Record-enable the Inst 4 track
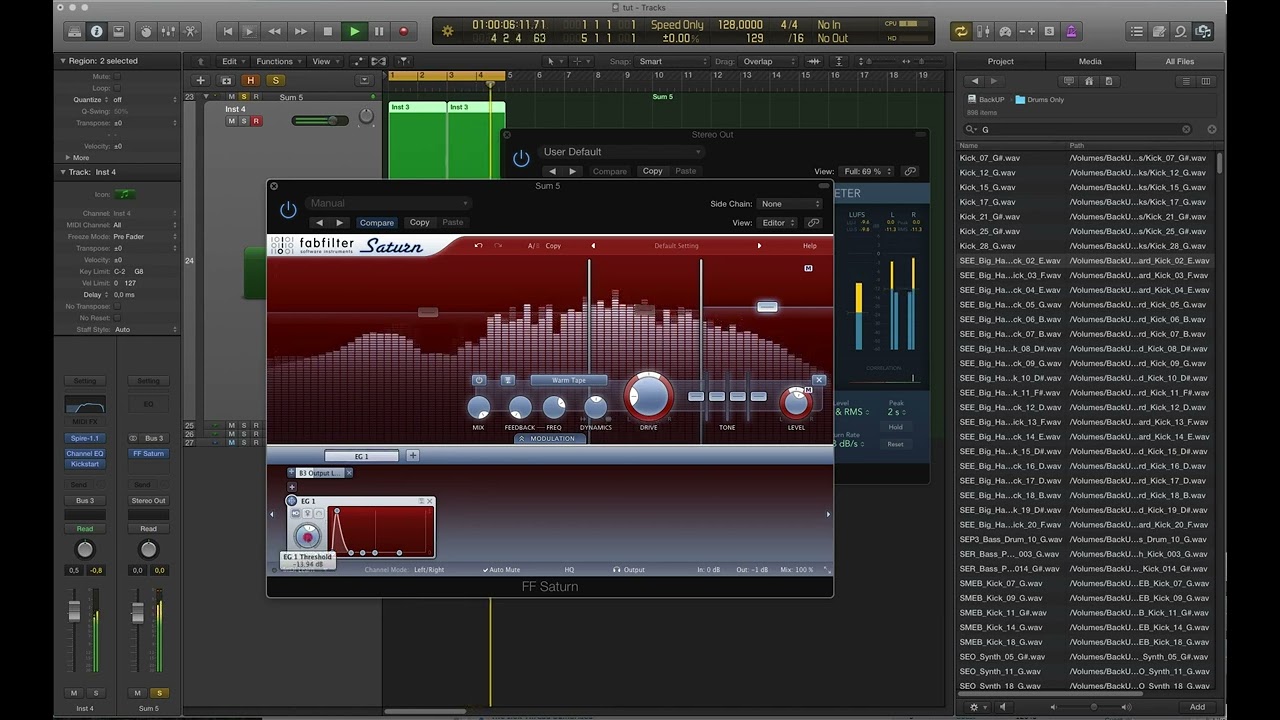The image size is (1280, 720). [256, 121]
